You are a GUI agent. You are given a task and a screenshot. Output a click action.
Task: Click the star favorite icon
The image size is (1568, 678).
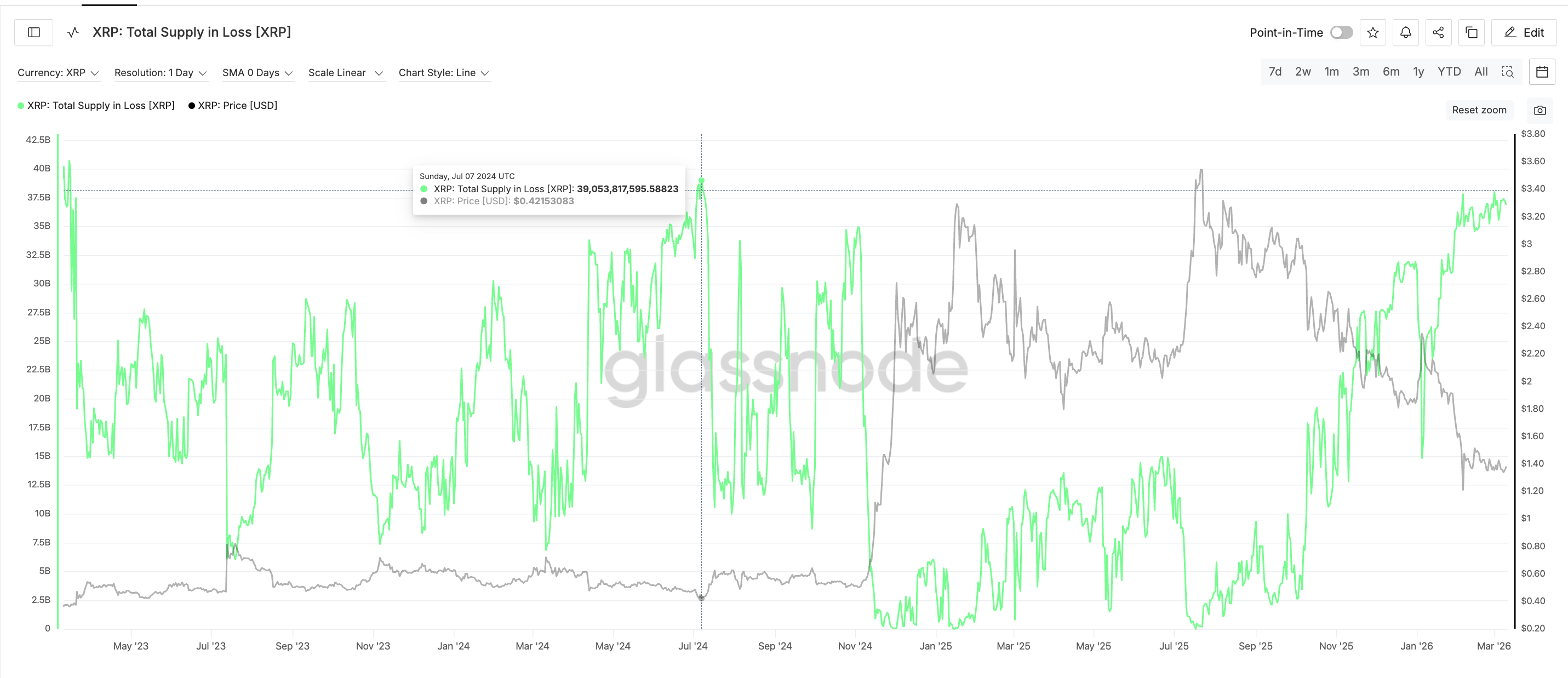(x=1372, y=32)
